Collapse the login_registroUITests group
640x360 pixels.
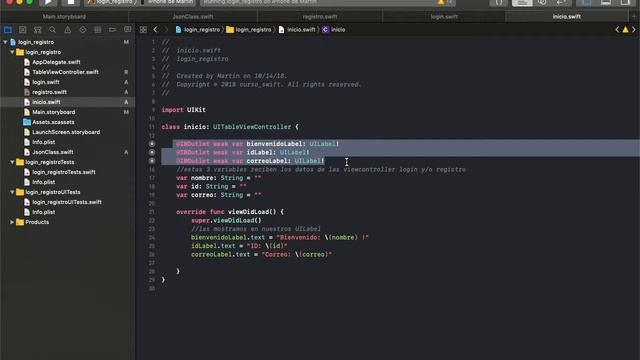pos(12,192)
